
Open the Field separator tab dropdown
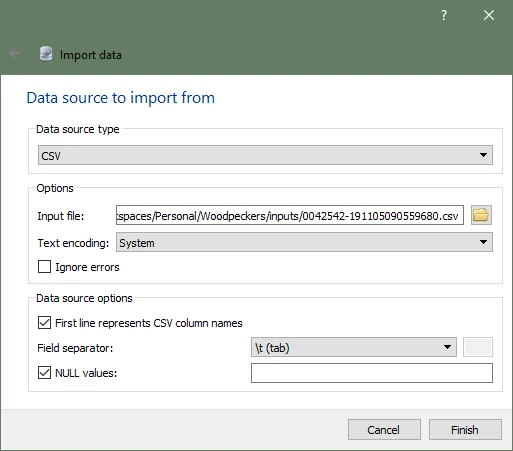(354, 347)
